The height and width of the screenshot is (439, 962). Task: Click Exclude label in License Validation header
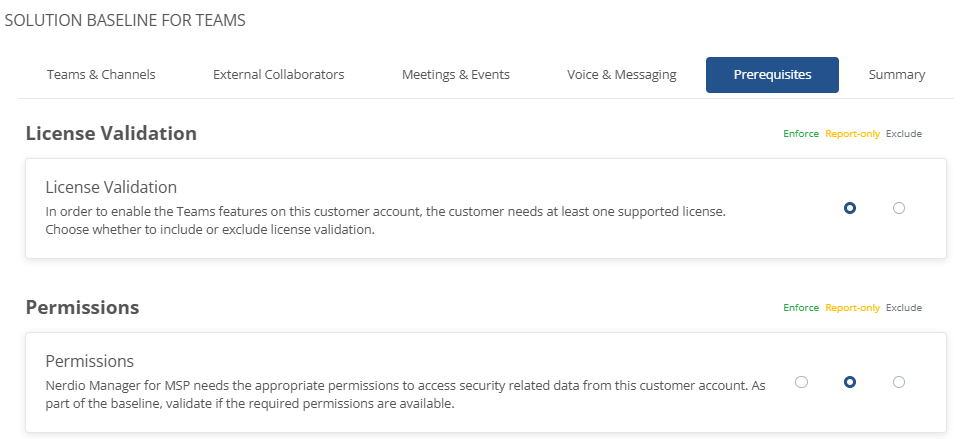[904, 134]
